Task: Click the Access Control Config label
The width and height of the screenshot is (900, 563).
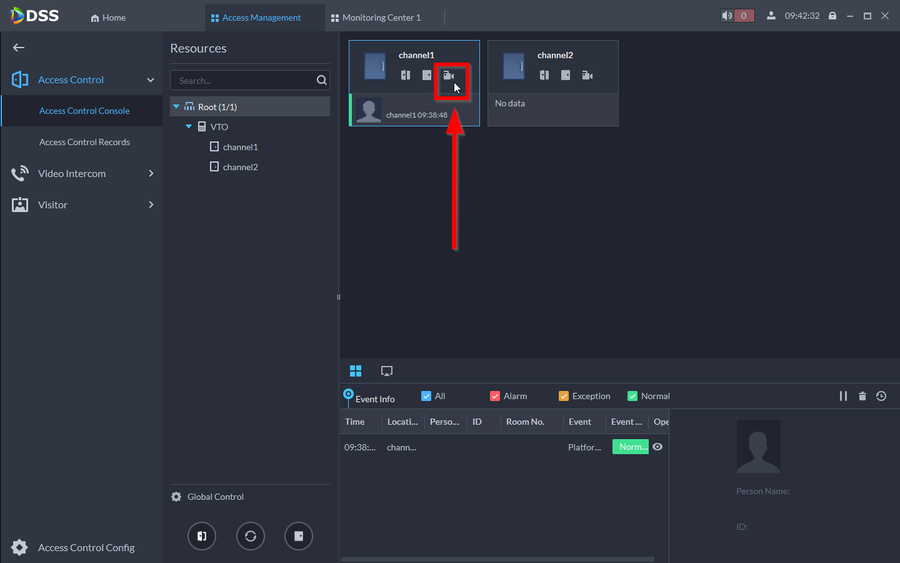Action: tap(86, 548)
